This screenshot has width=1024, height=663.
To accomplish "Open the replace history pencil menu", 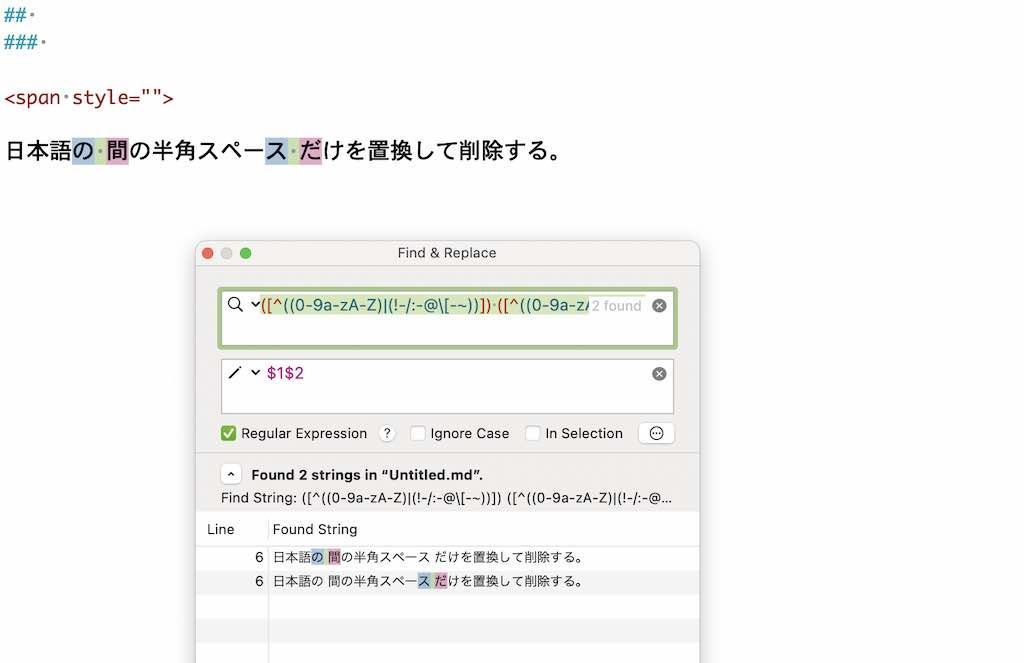I will [x=234, y=373].
